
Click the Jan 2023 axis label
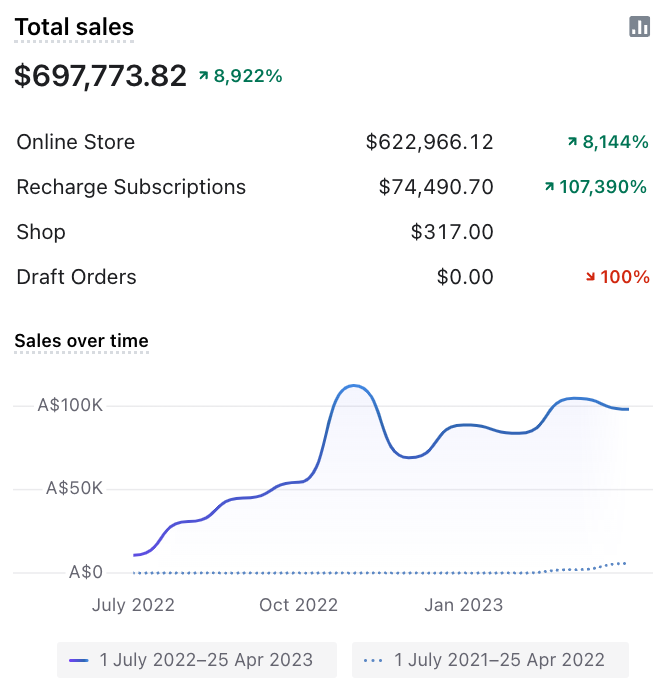pos(463,605)
